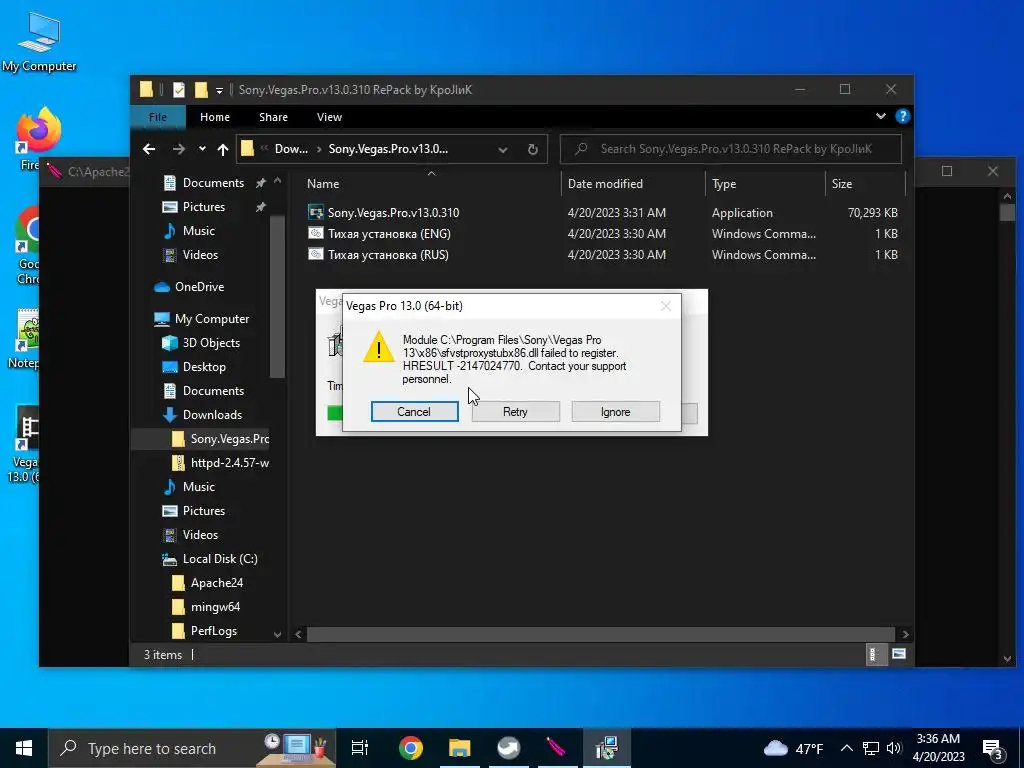Click the Dow... breadcrumb in the address bar
The image size is (1024, 768).
tap(291, 149)
